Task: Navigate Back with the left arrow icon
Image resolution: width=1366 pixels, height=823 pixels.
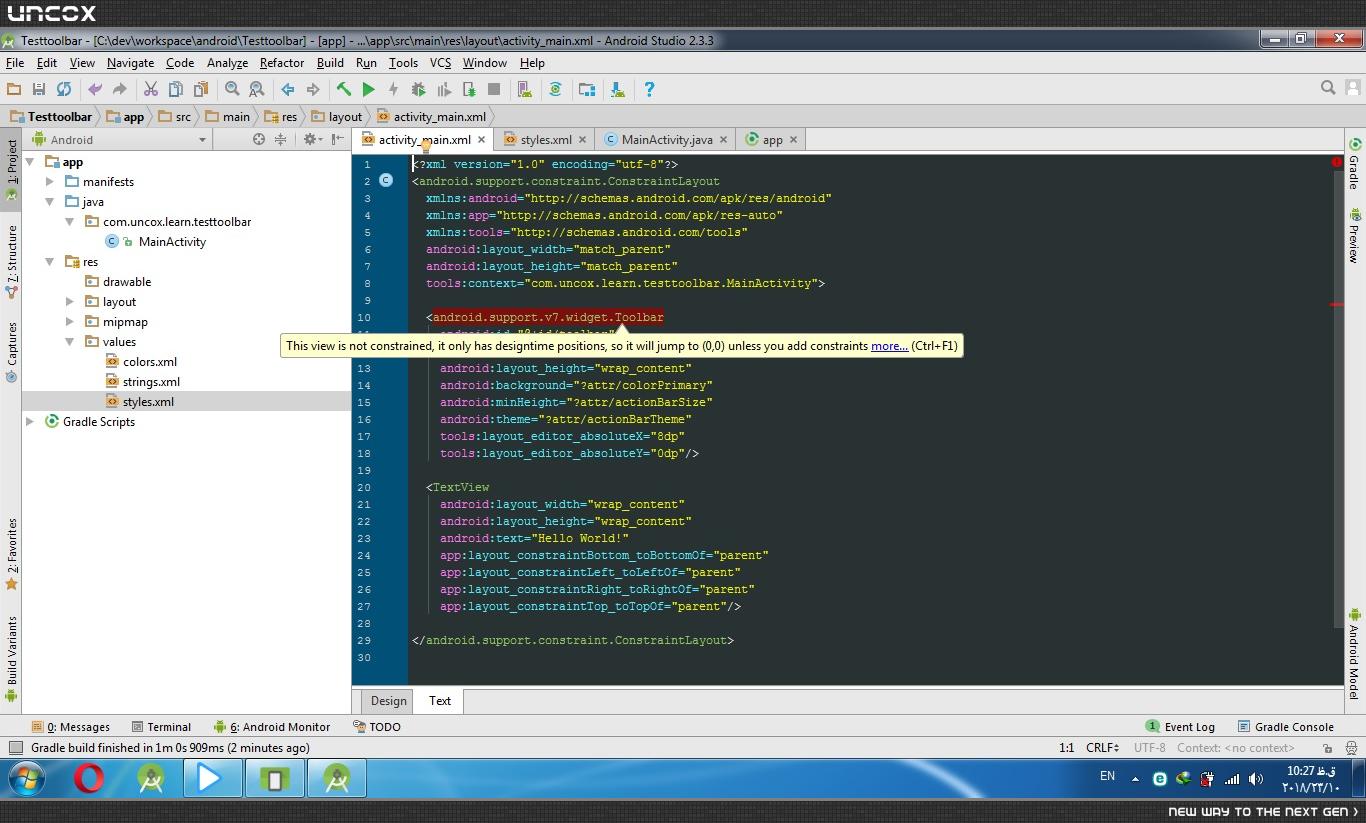Action: 288,89
